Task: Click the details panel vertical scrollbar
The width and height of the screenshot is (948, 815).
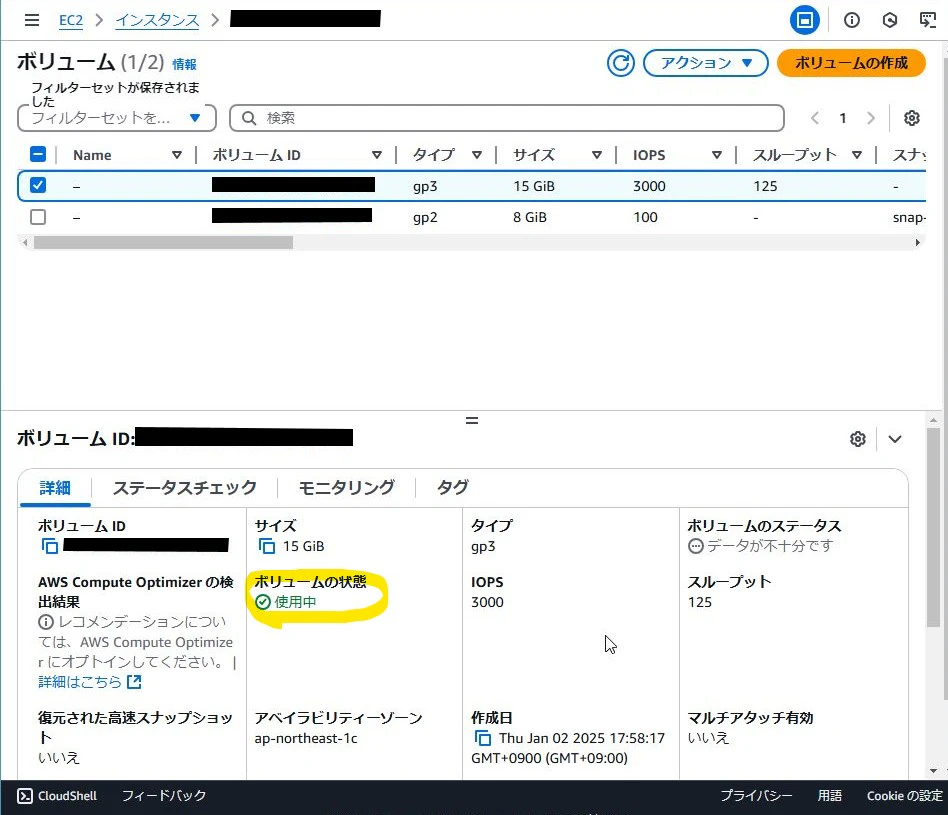Action: point(934,527)
